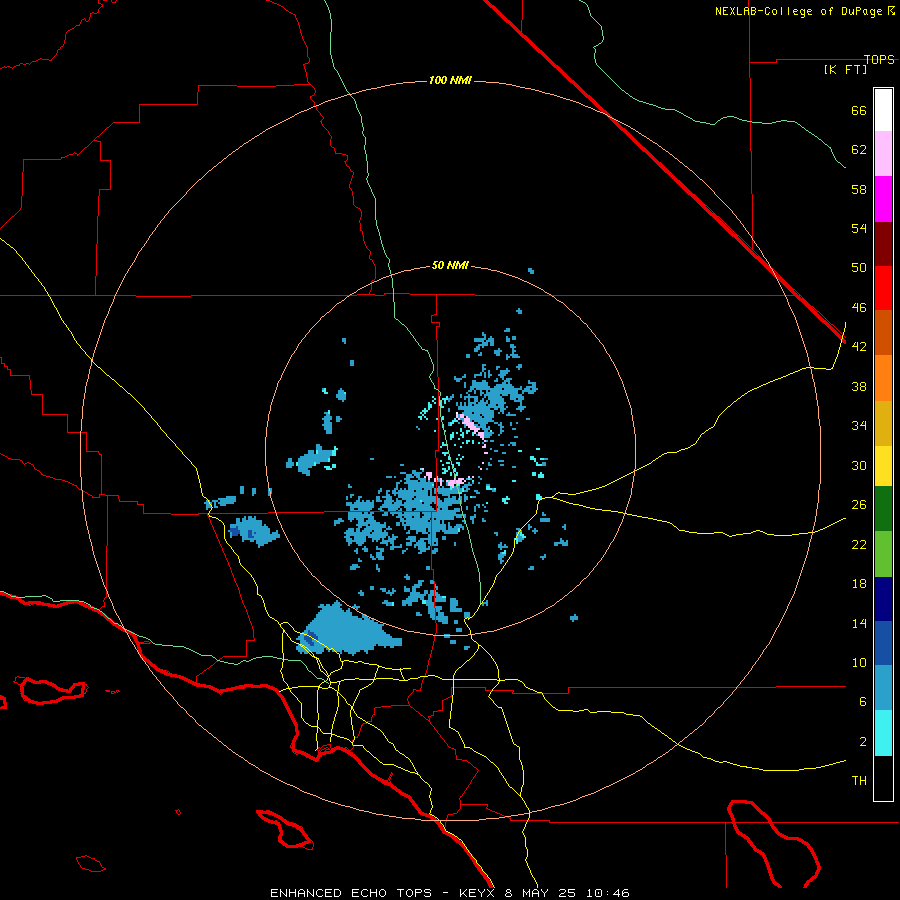Click the 10:46 timestamp

(x=607, y=893)
